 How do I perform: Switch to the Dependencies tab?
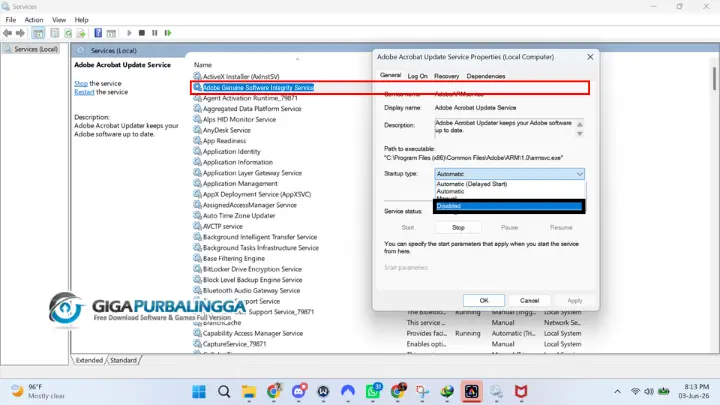[x=486, y=76]
